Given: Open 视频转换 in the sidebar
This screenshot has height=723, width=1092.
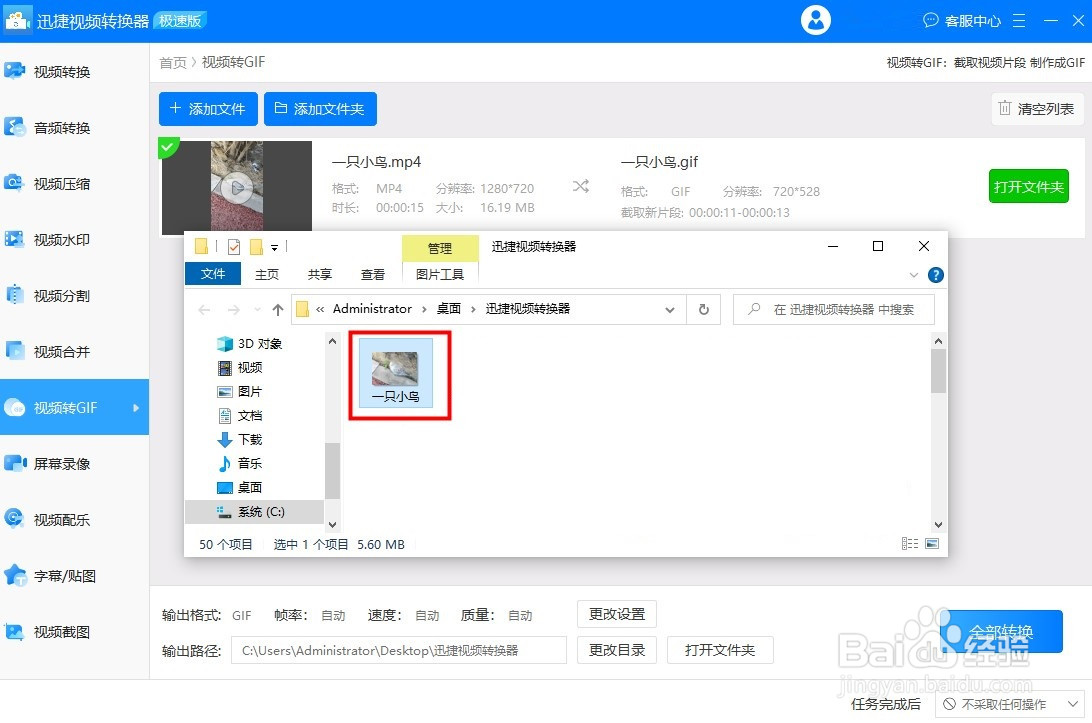Looking at the screenshot, I should point(74,72).
